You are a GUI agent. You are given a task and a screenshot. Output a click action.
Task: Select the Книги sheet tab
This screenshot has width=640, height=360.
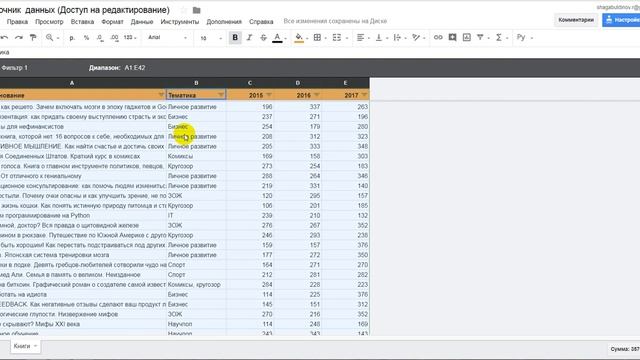25,346
